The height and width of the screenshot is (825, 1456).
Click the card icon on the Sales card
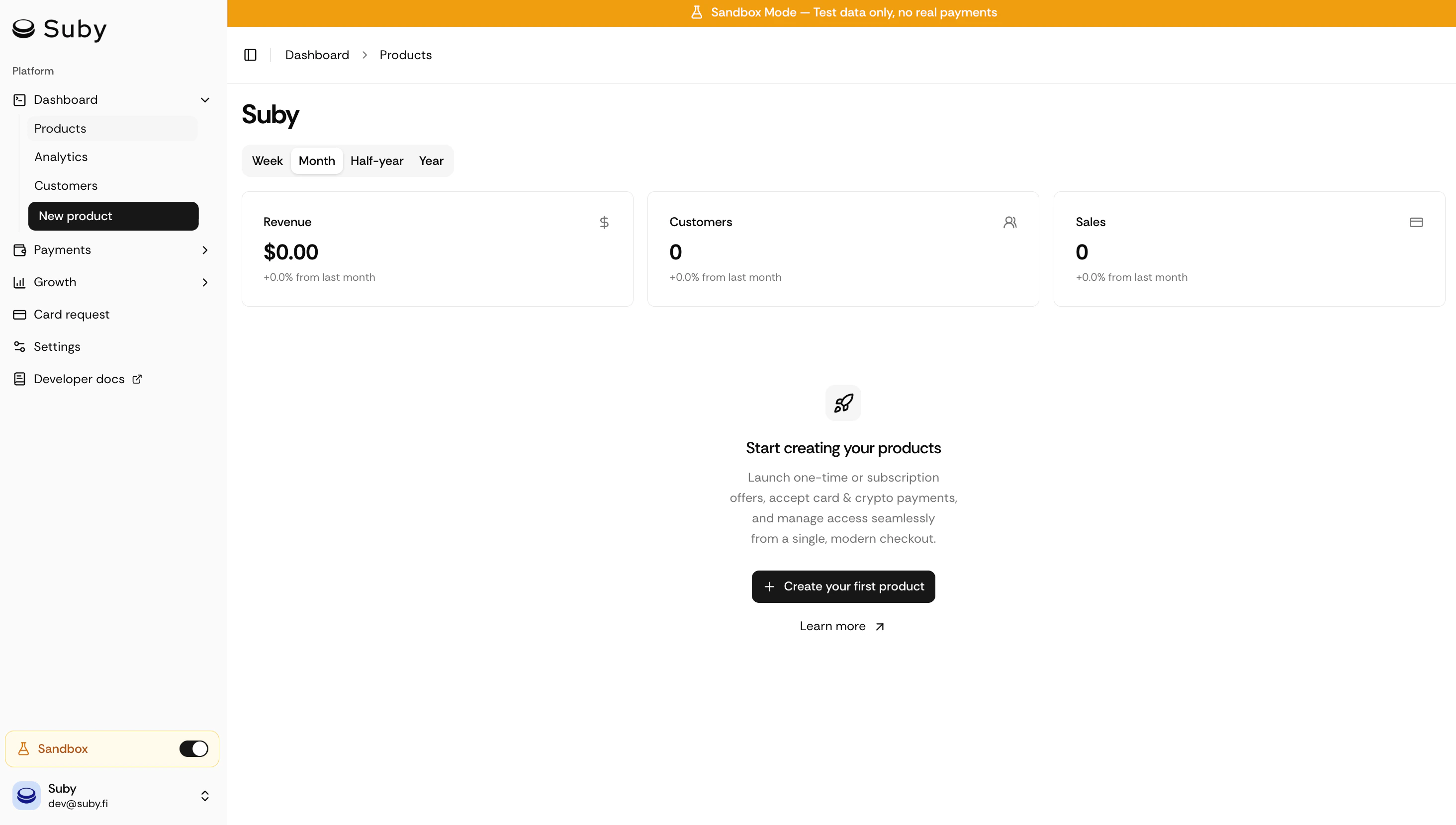(x=1416, y=222)
